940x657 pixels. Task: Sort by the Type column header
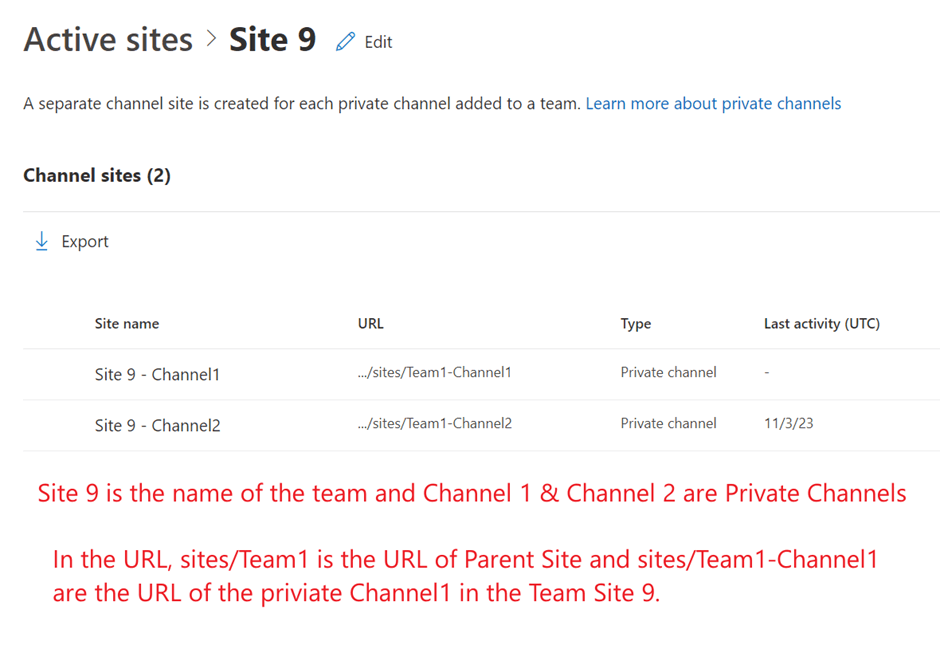tap(635, 324)
